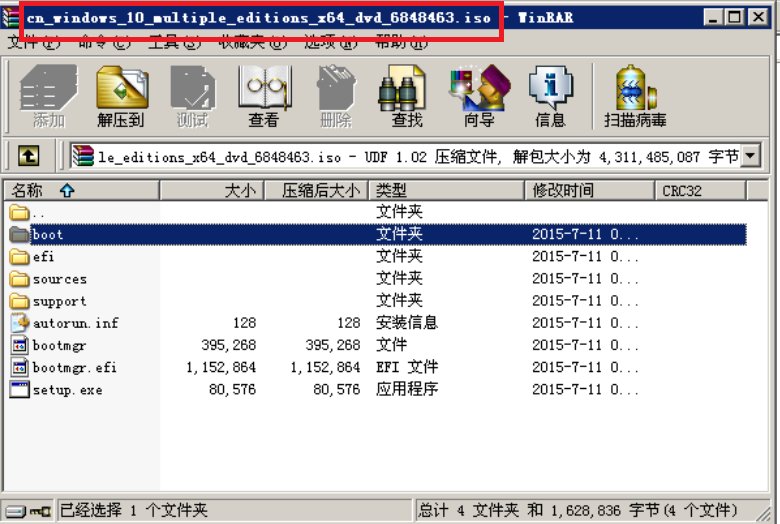Click the autorun.inf file icon

pos(20,323)
